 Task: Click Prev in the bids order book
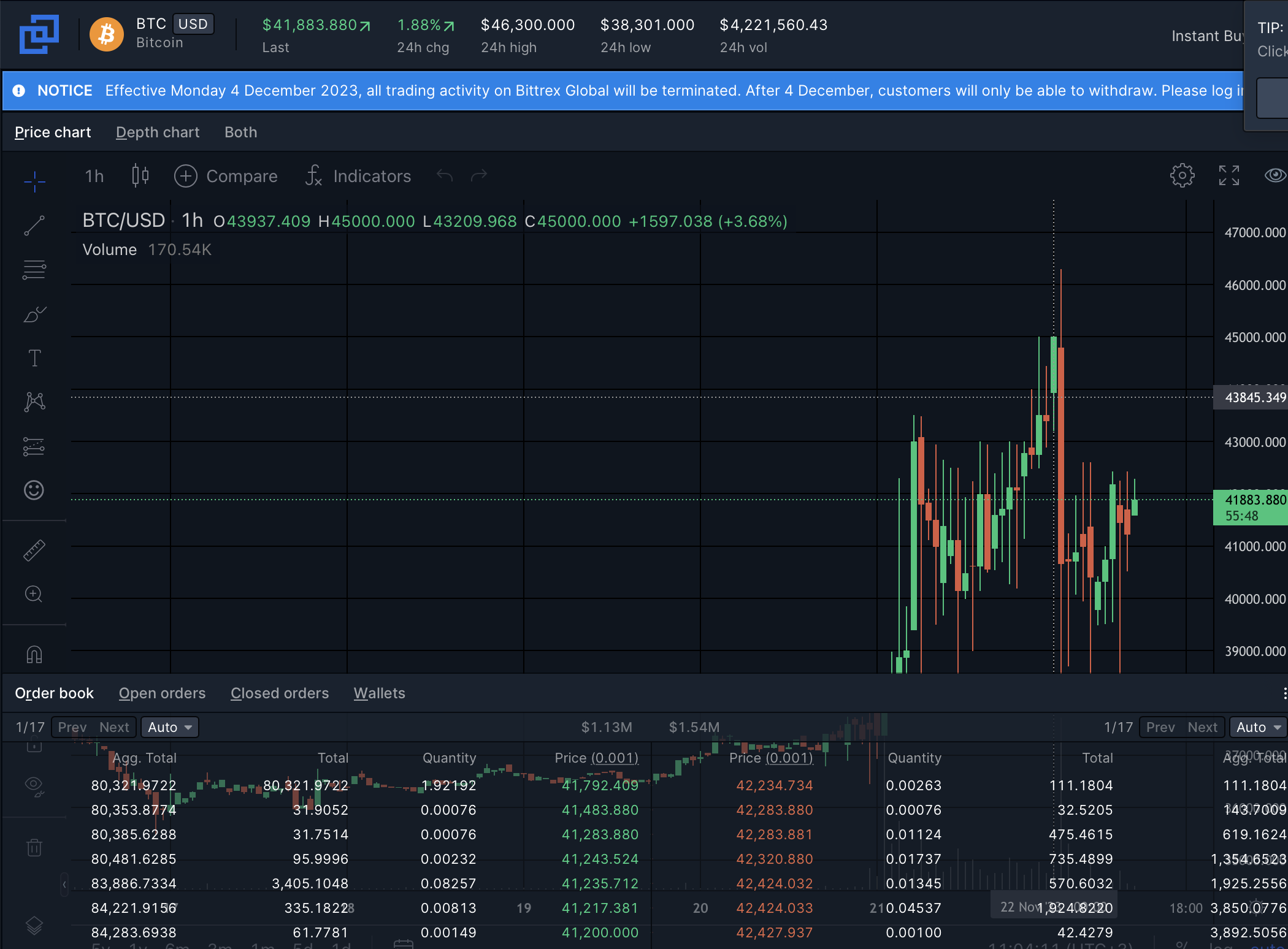click(72, 727)
